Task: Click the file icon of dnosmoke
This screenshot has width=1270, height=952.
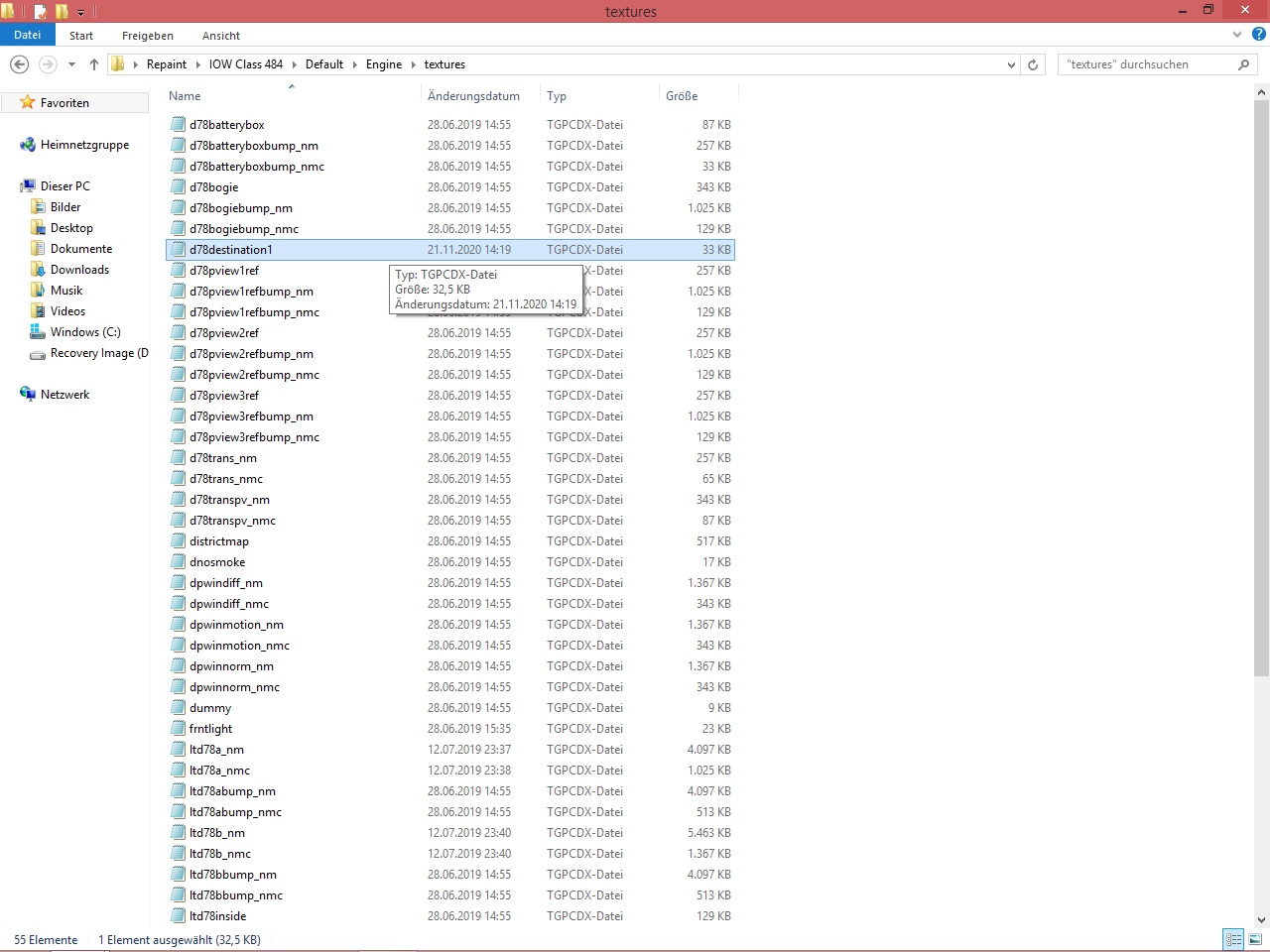Action: click(178, 562)
